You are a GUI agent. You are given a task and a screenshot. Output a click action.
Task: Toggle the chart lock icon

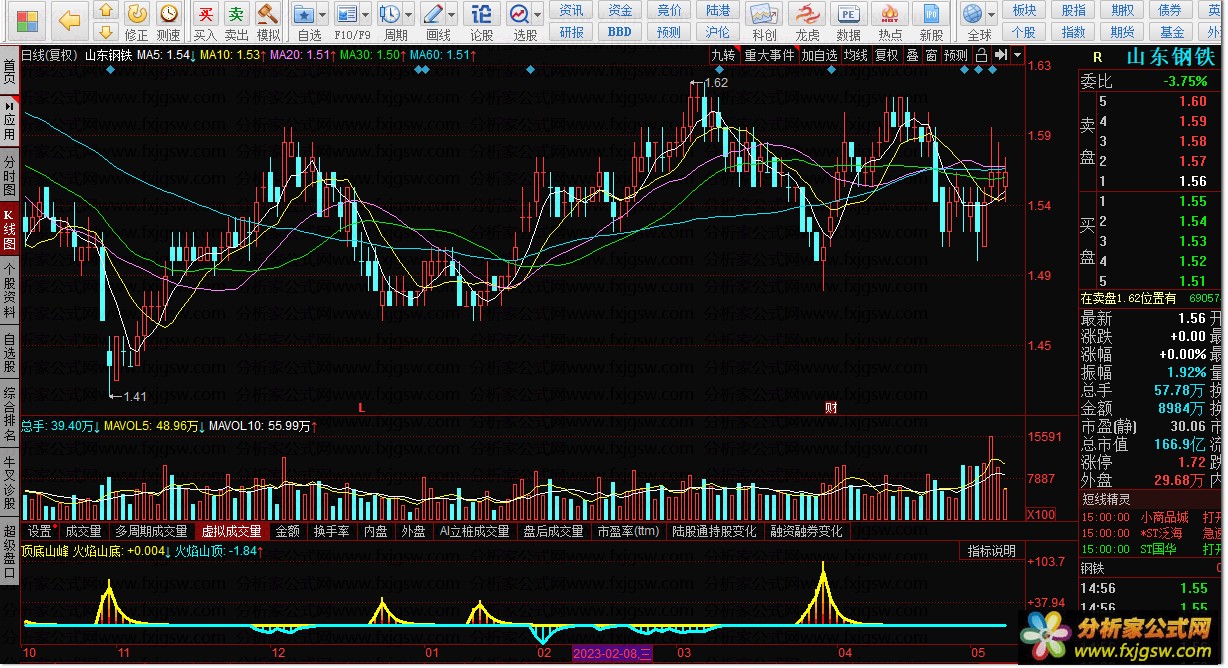(982, 55)
